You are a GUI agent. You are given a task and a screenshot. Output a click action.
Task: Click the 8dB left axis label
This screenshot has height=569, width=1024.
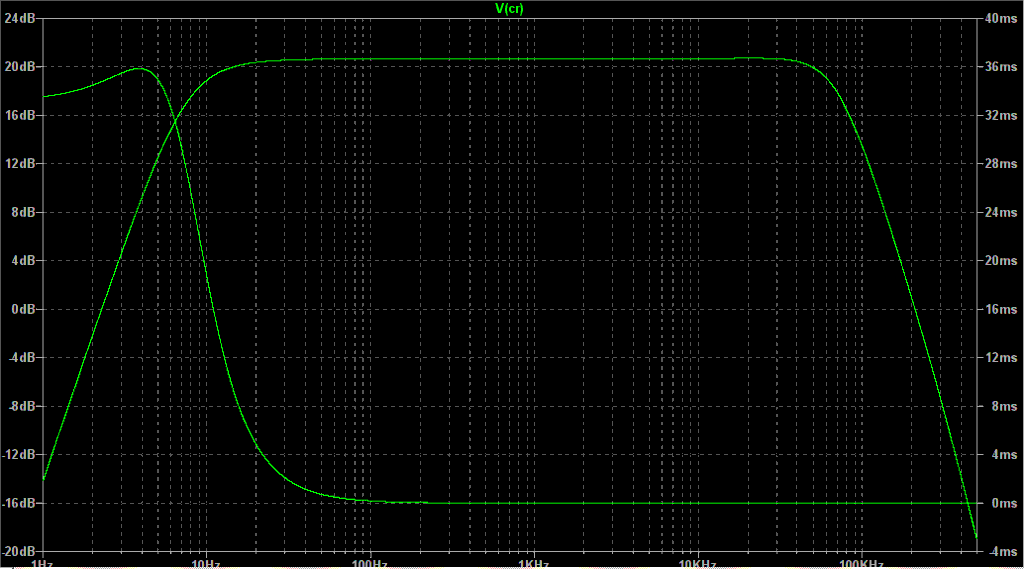(23, 212)
